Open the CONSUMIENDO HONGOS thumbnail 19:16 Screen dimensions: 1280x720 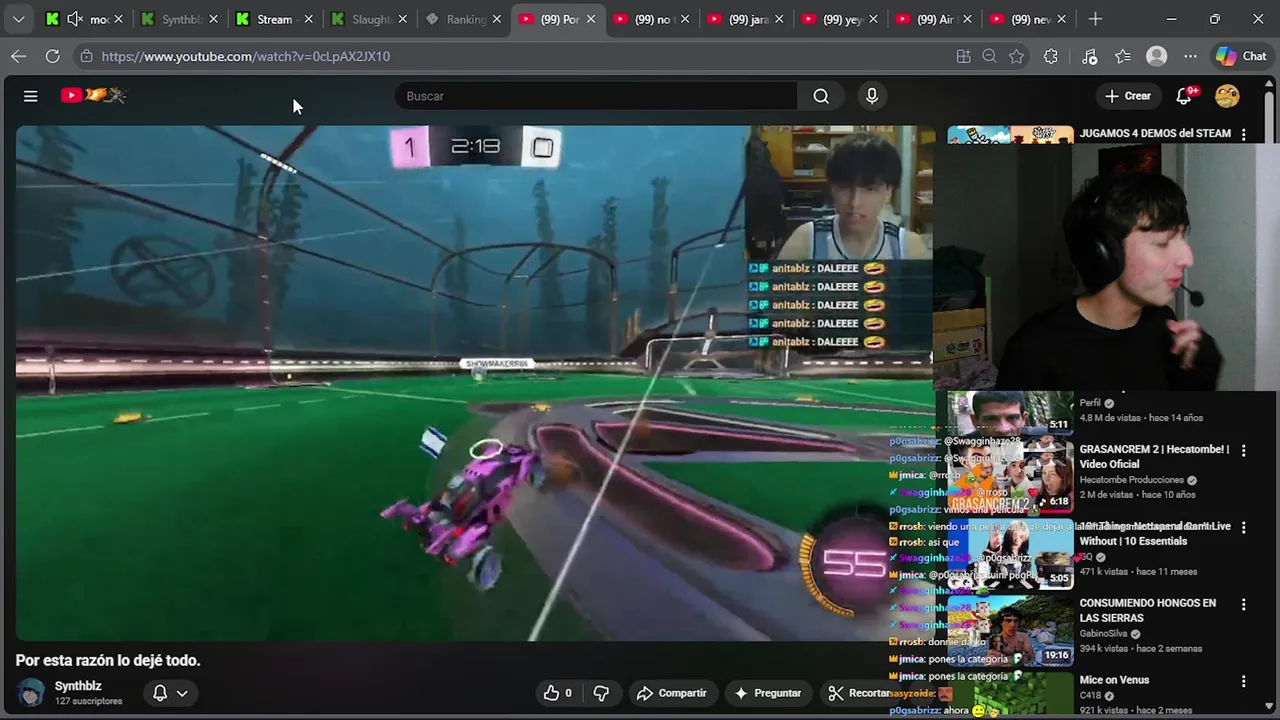pyautogui.click(x=1010, y=630)
